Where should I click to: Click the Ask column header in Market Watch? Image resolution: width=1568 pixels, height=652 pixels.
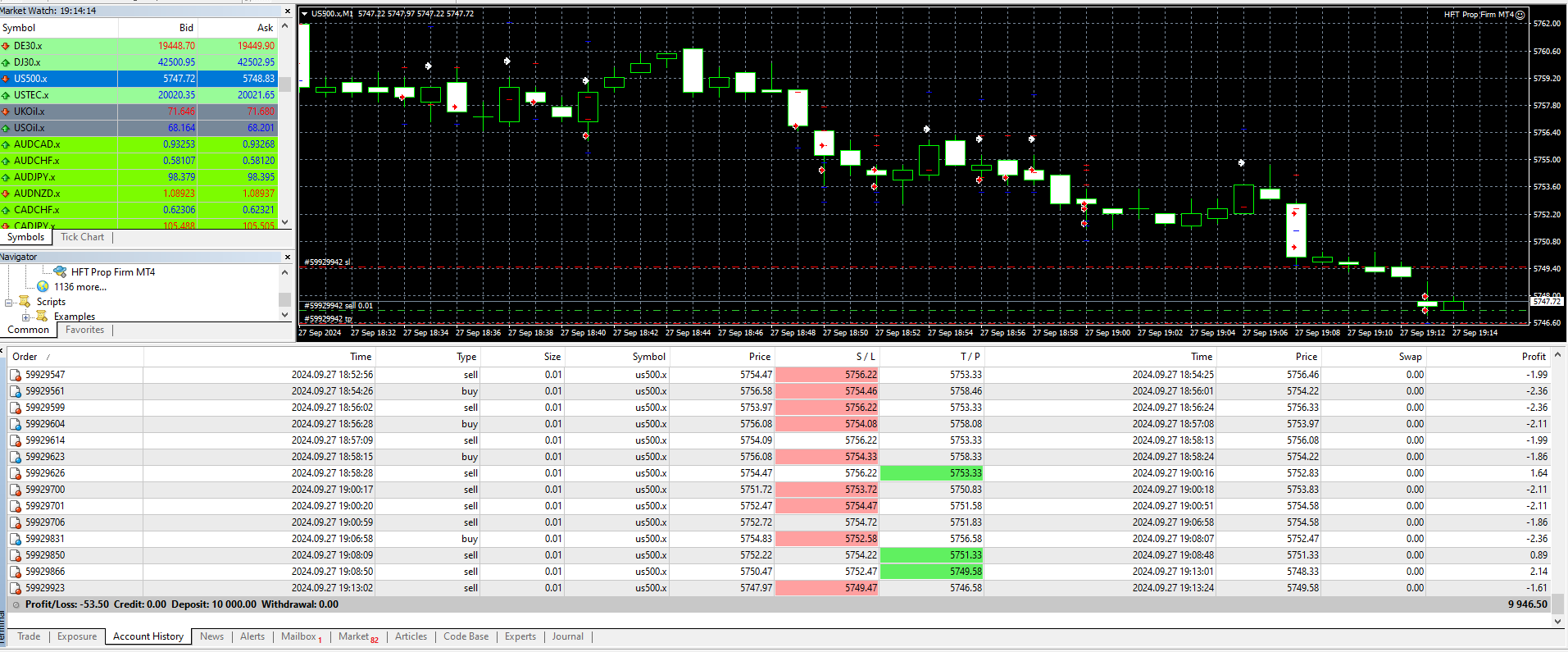(x=237, y=28)
